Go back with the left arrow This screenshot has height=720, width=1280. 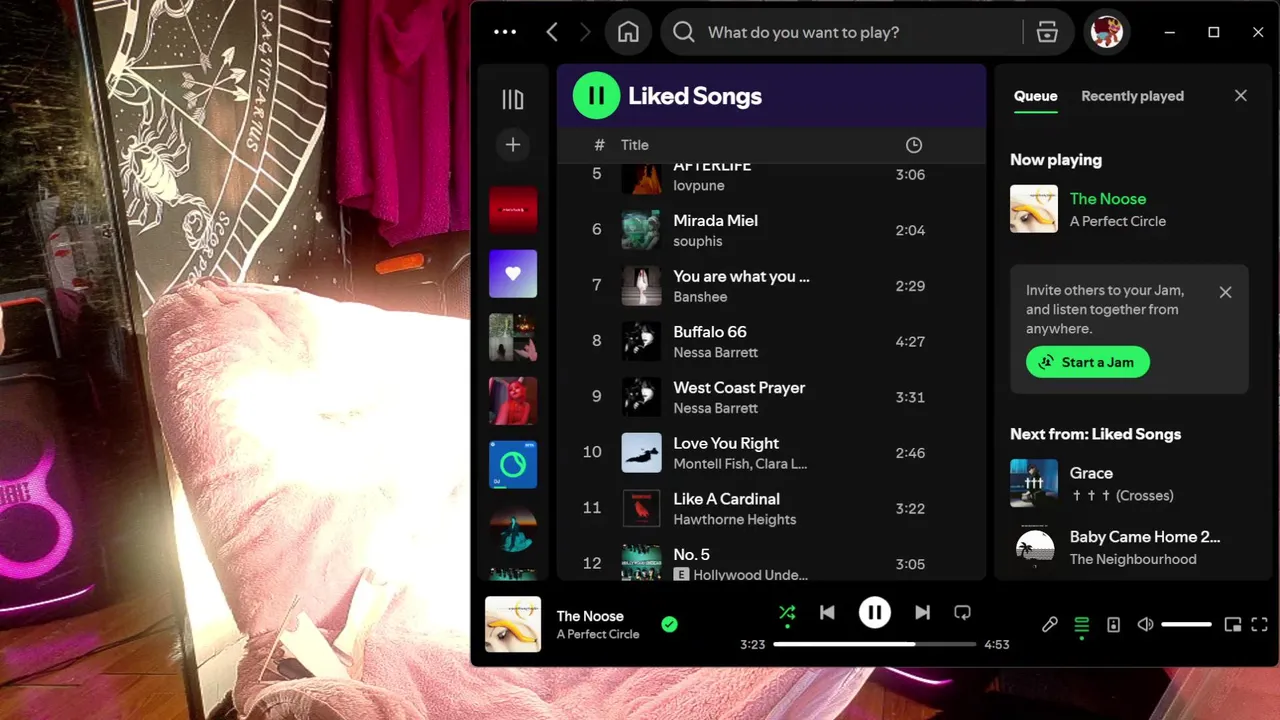pyautogui.click(x=552, y=32)
